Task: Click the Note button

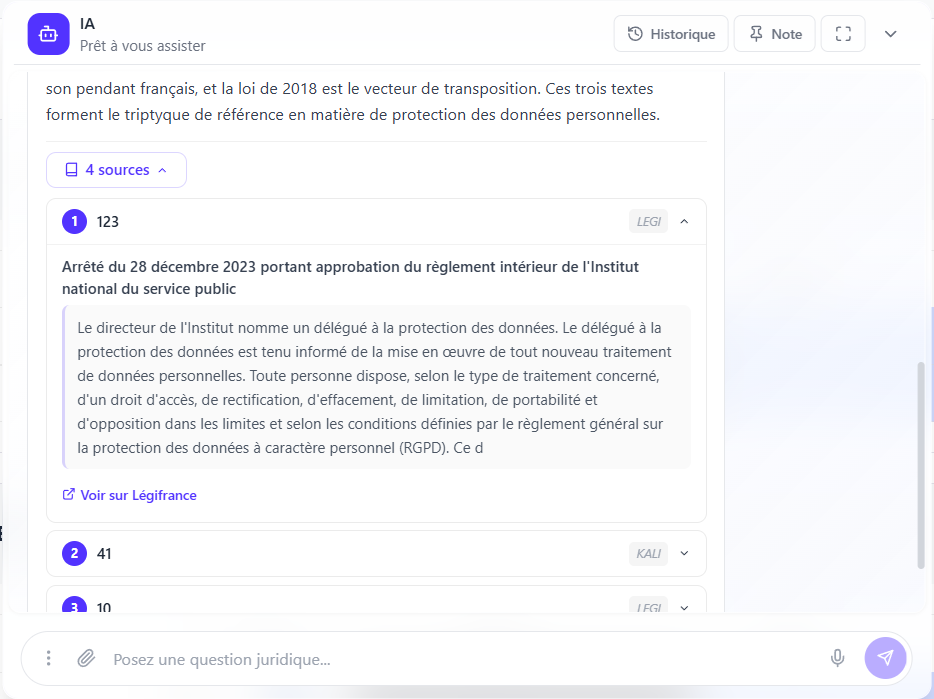Action: point(774,33)
